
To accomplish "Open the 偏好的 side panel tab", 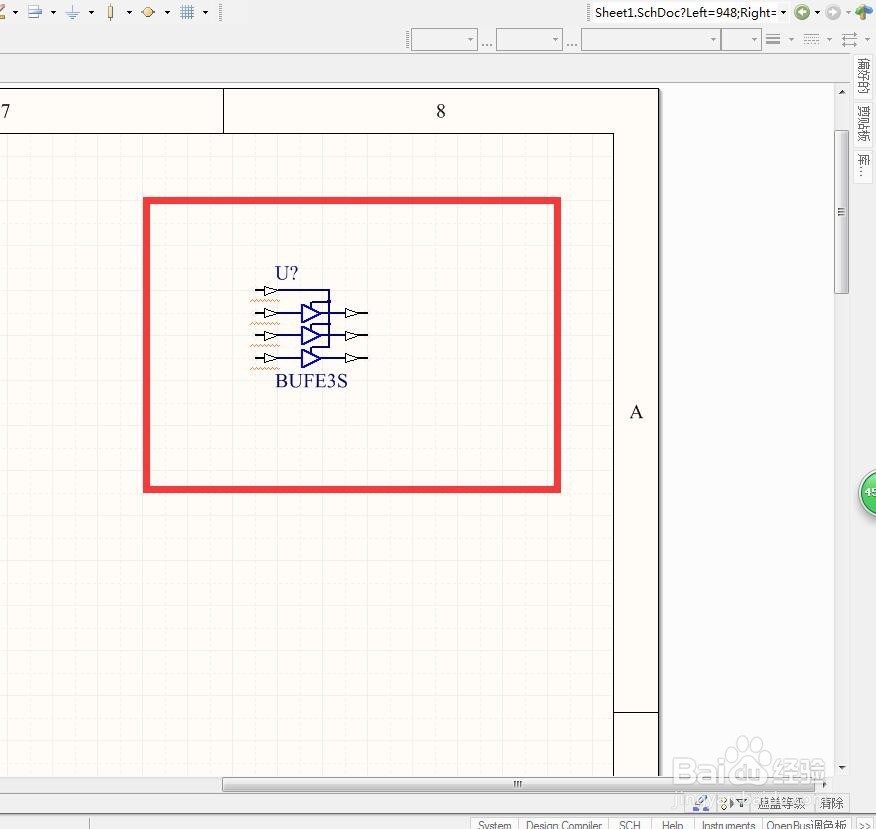I will click(x=863, y=76).
